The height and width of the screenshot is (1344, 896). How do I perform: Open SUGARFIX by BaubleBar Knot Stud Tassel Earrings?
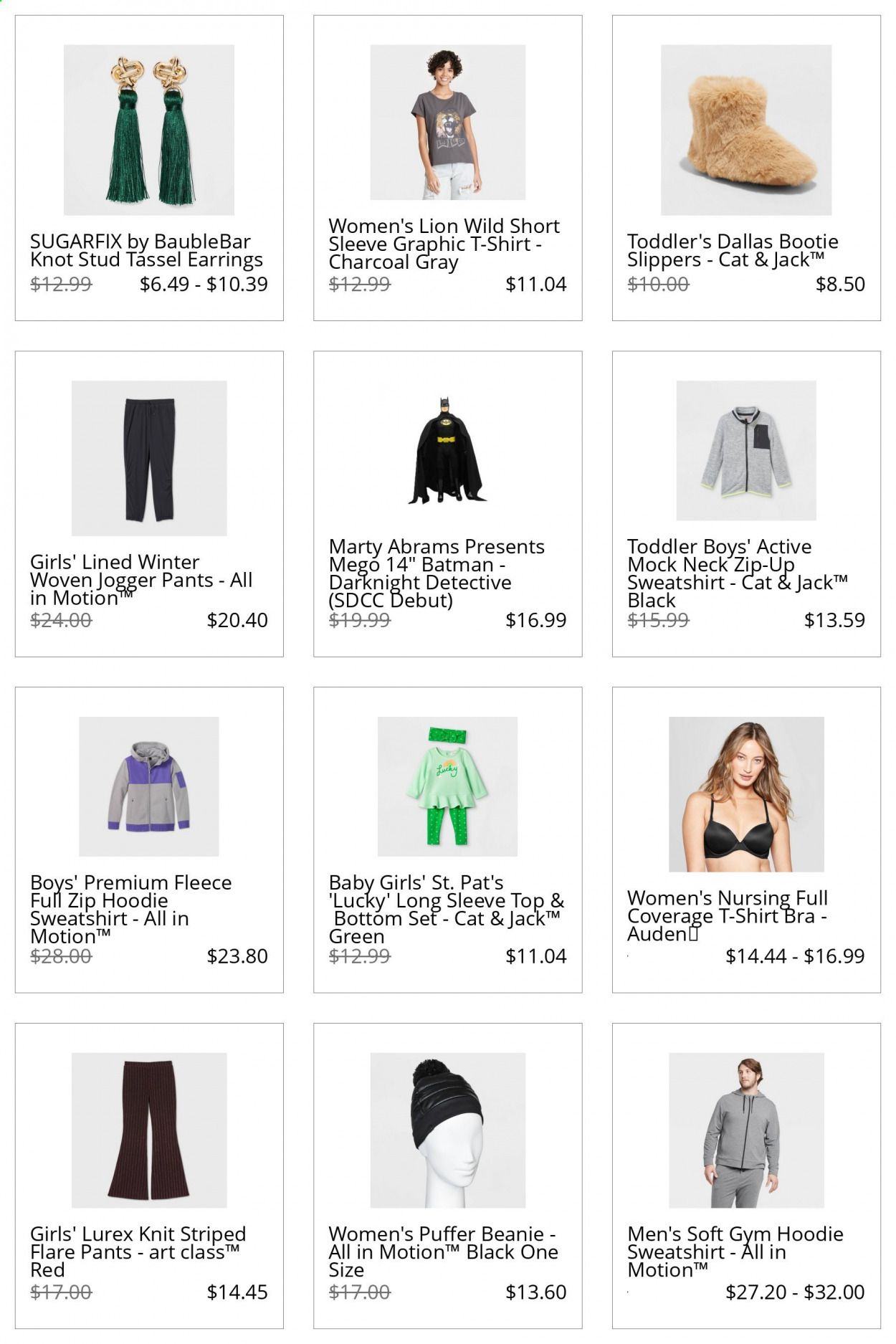coord(146,251)
